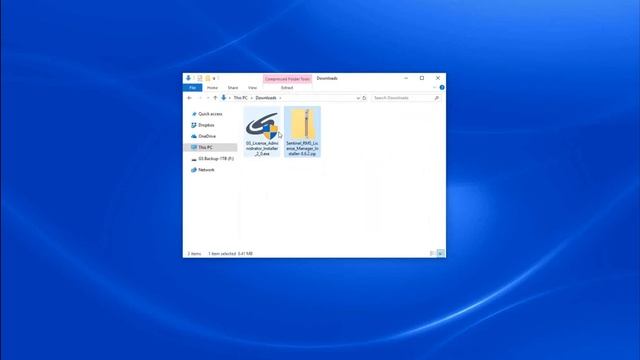Click the Forward navigation arrow
Screen dimensions: 640x360
pos(200,98)
